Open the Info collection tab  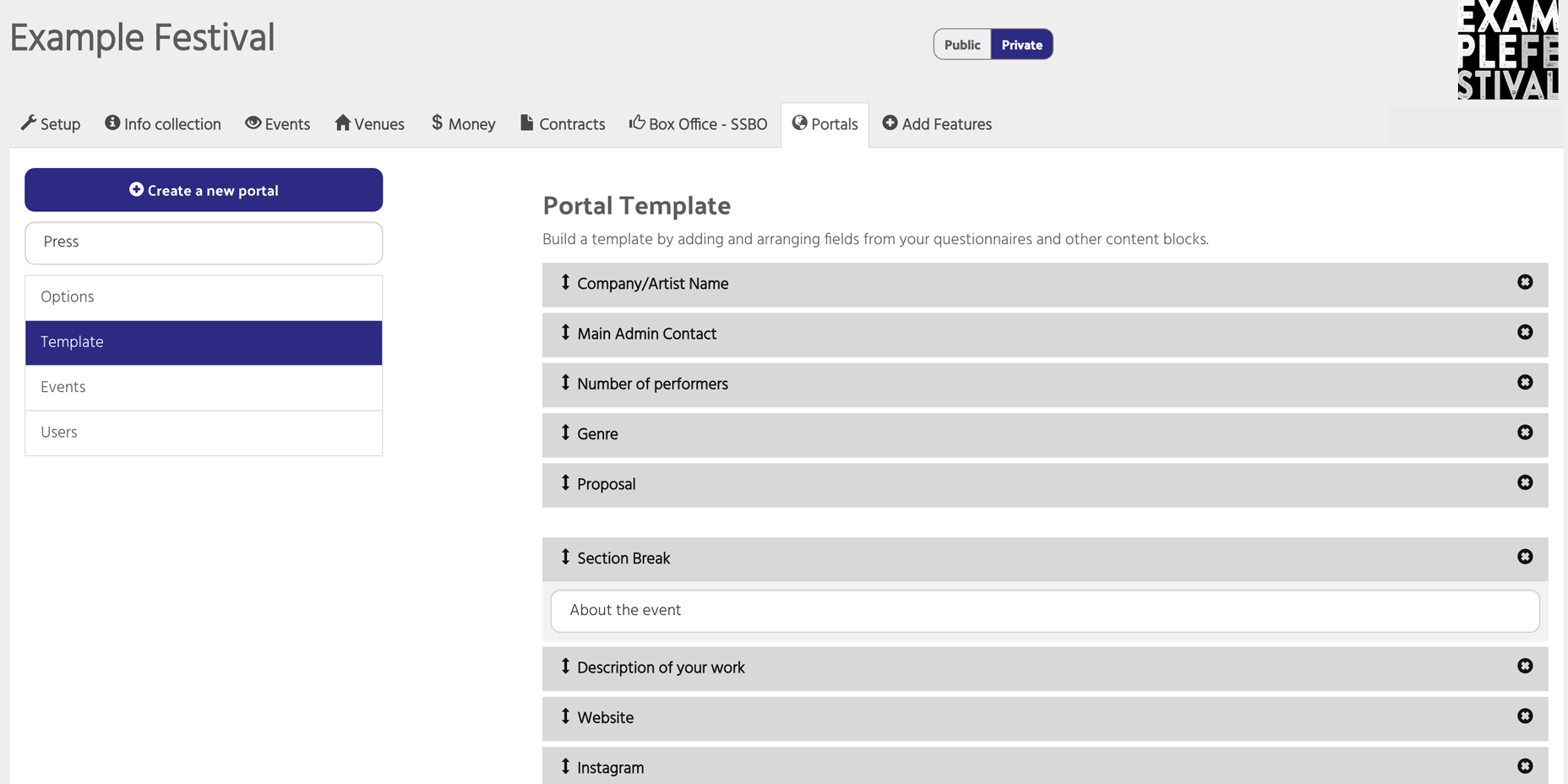[163, 124]
